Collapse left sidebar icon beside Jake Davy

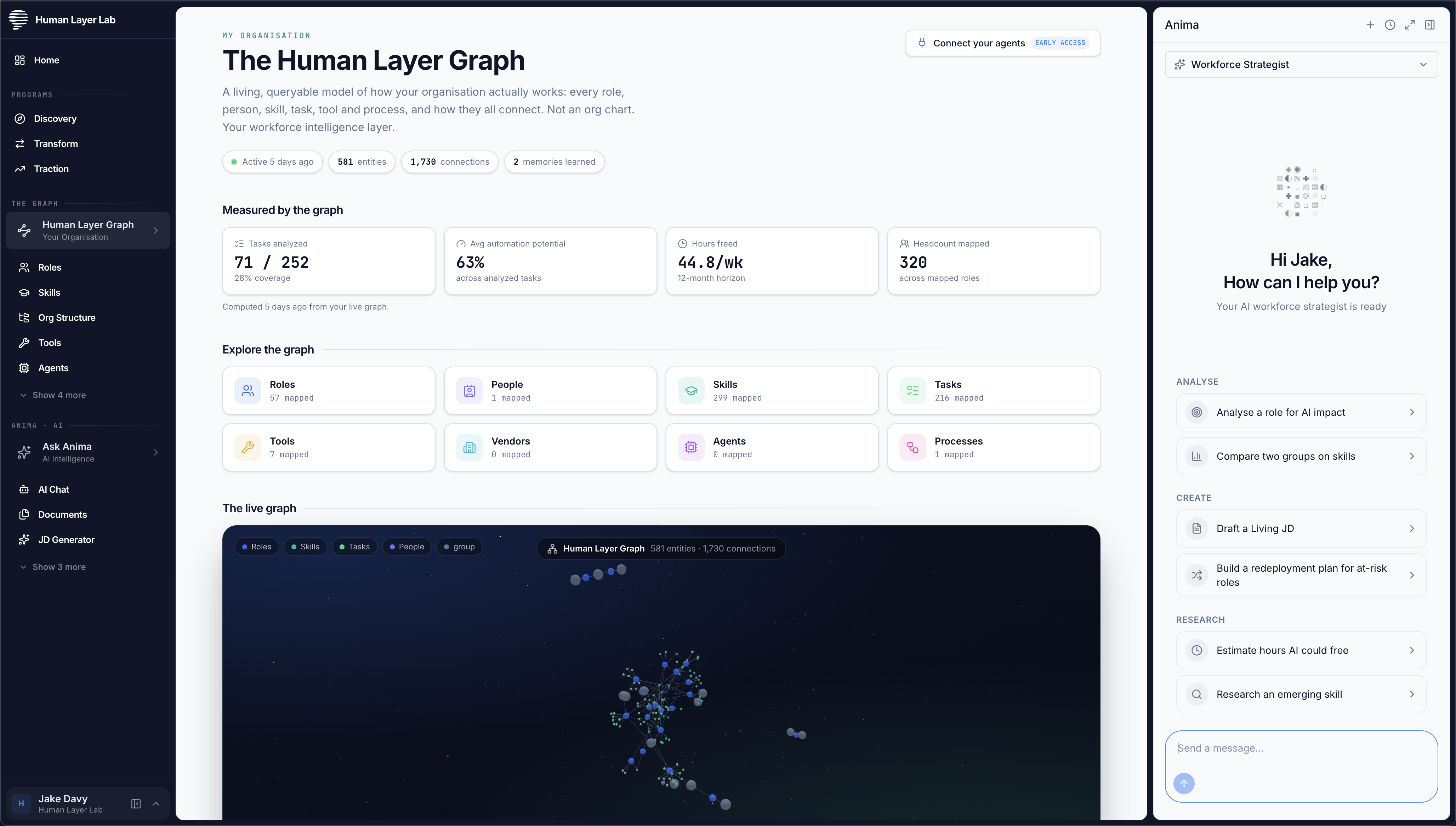(136, 803)
